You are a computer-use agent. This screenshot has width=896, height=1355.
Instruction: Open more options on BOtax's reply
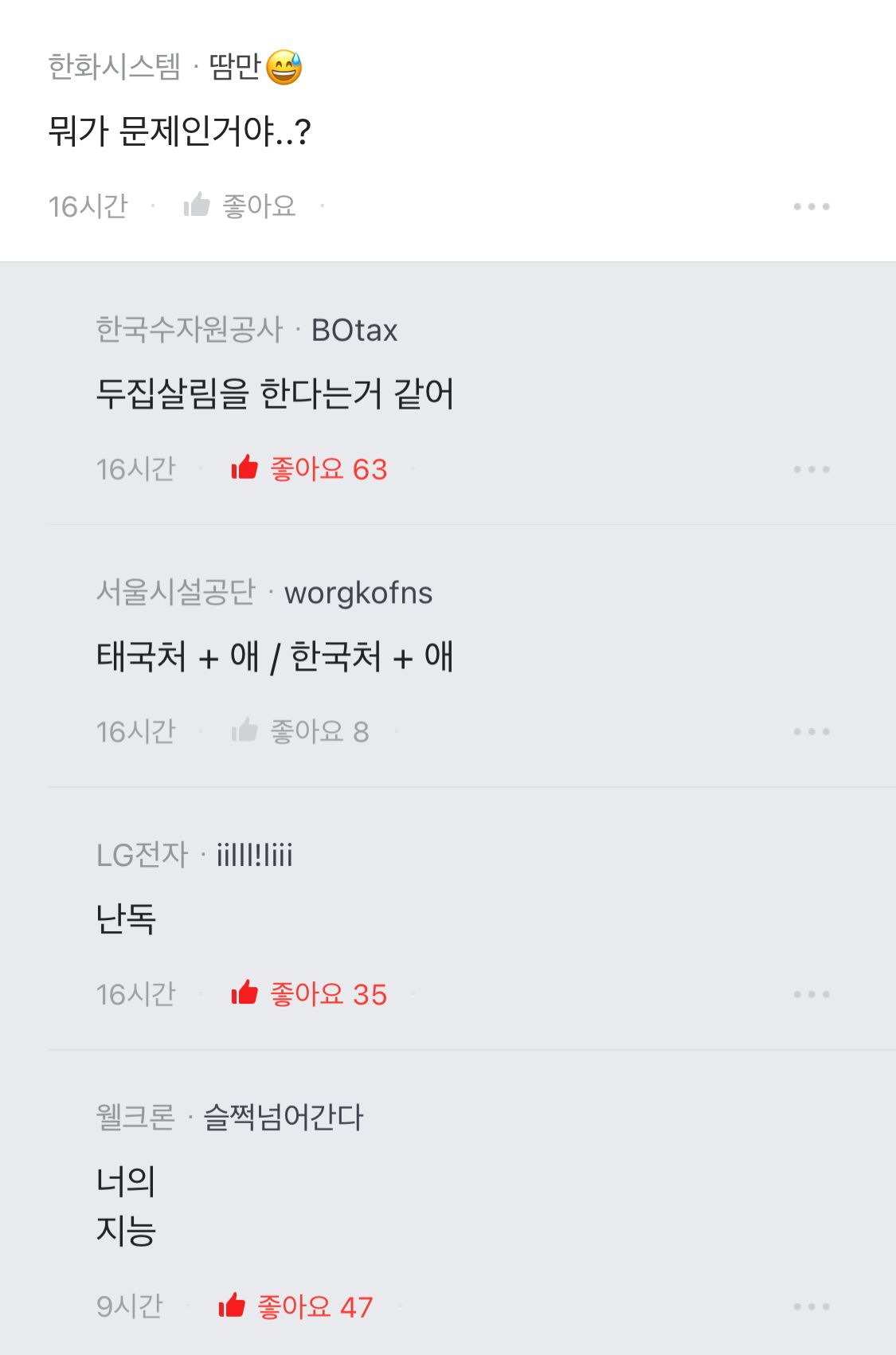(x=811, y=469)
